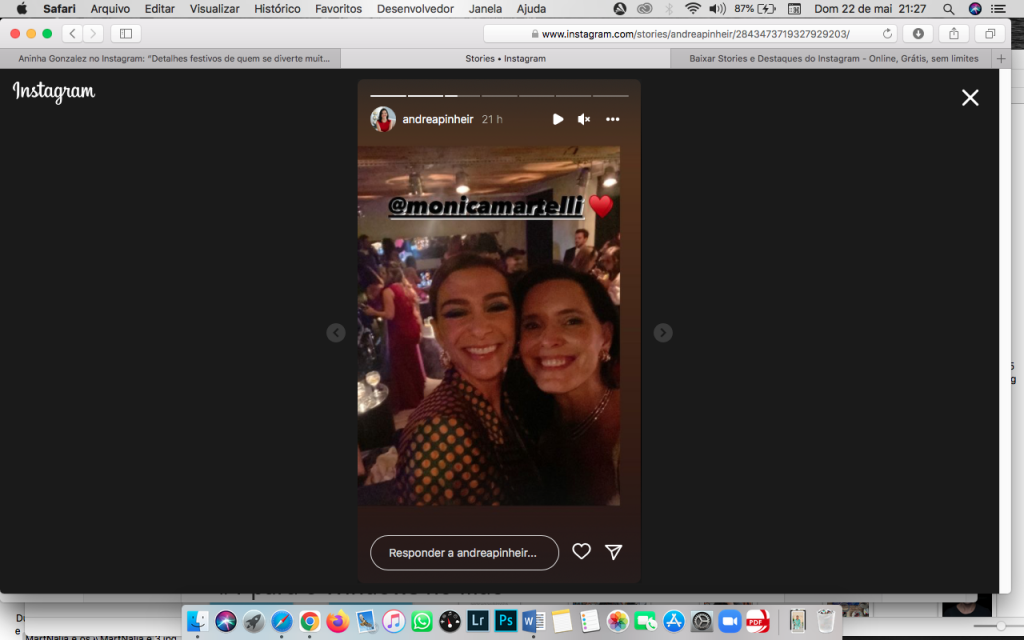Open the Safari share menu
The width and height of the screenshot is (1024, 640).
coord(953,33)
